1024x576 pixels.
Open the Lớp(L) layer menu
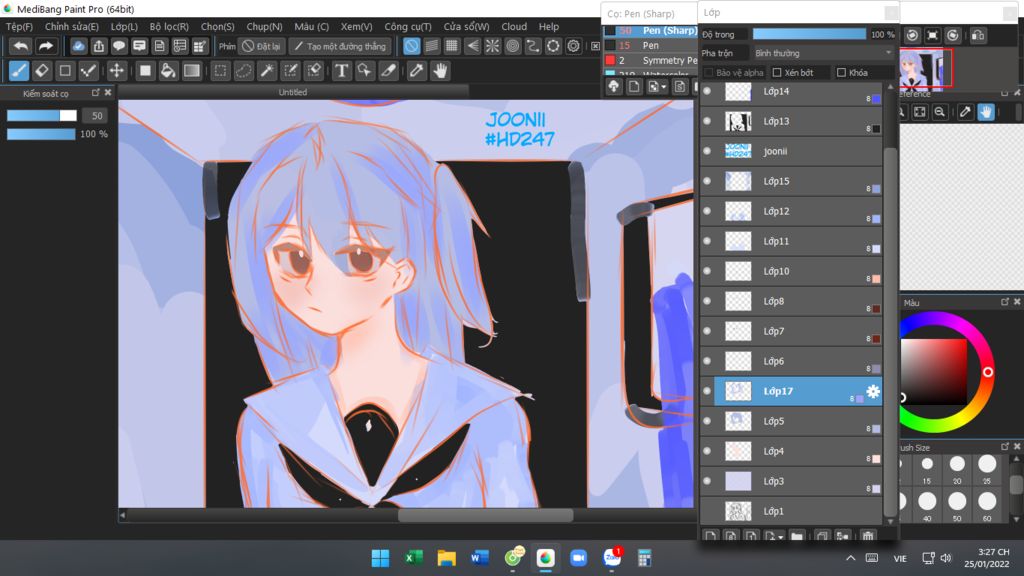click(x=124, y=27)
